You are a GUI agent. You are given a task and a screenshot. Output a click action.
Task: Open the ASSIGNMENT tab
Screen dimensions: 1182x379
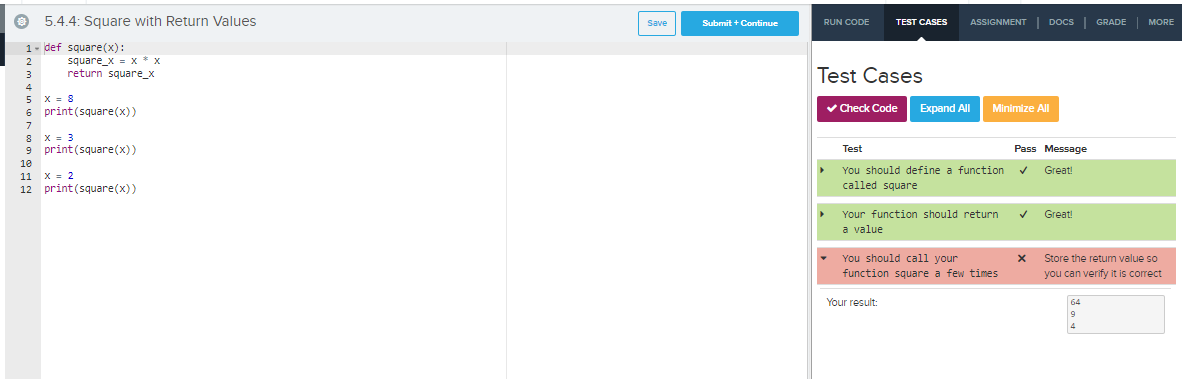998,22
